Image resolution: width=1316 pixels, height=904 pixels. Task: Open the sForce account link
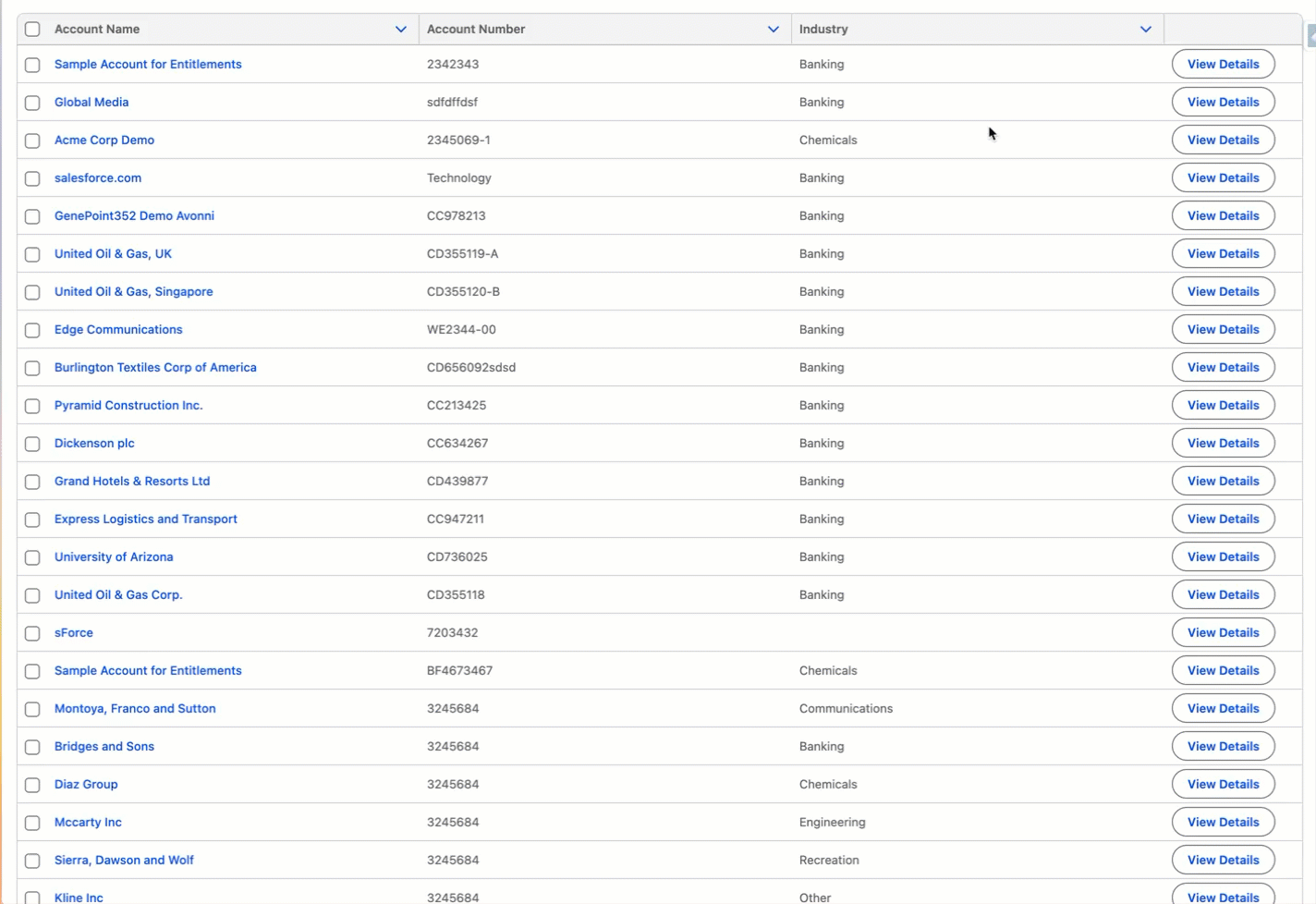coord(74,633)
